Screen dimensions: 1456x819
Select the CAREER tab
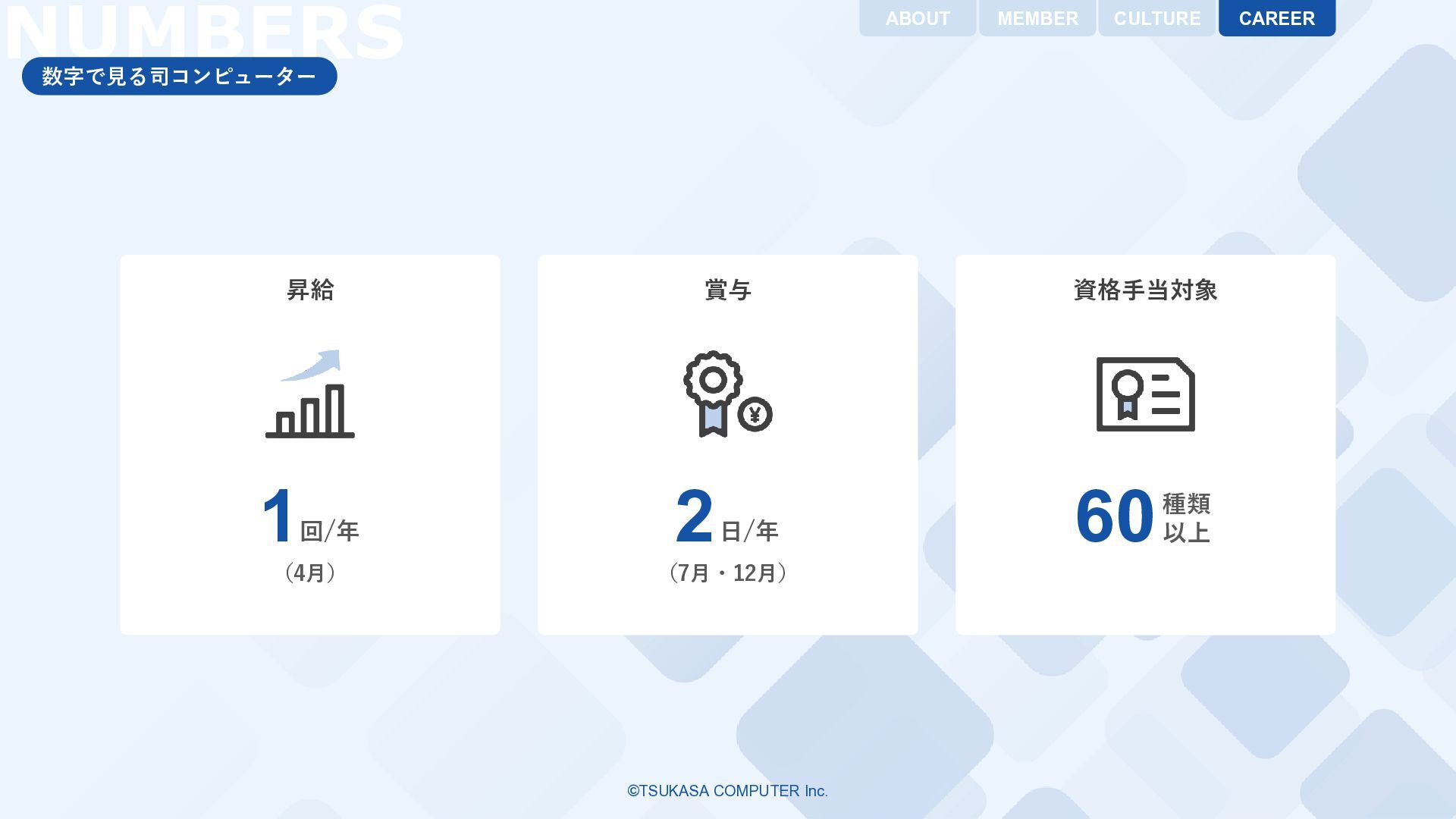click(x=1277, y=18)
